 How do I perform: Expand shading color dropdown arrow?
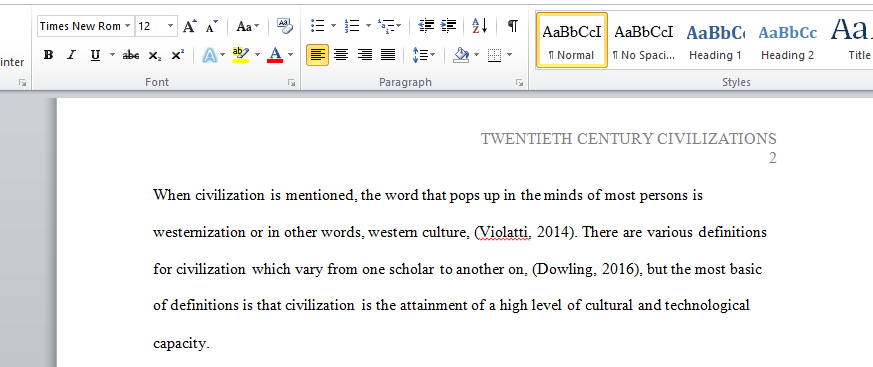point(477,55)
